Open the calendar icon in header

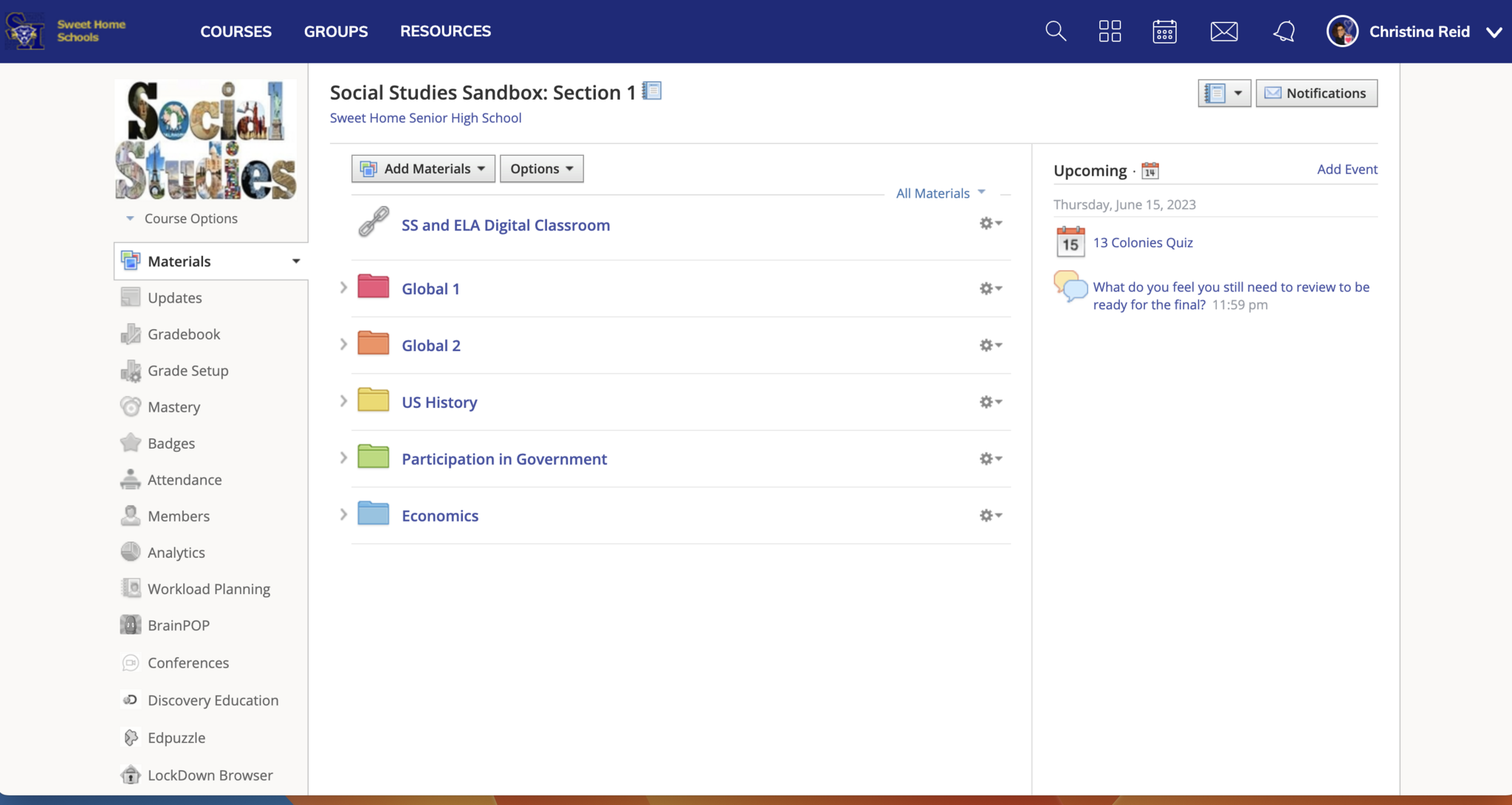point(1164,31)
